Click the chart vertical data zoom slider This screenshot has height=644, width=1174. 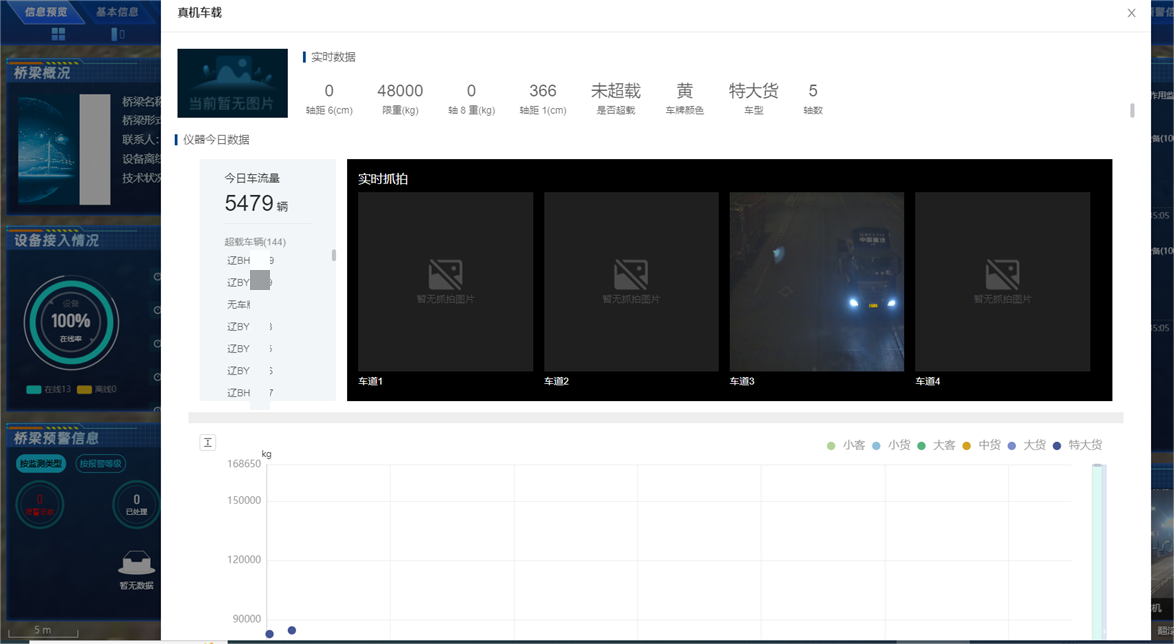[1097, 550]
